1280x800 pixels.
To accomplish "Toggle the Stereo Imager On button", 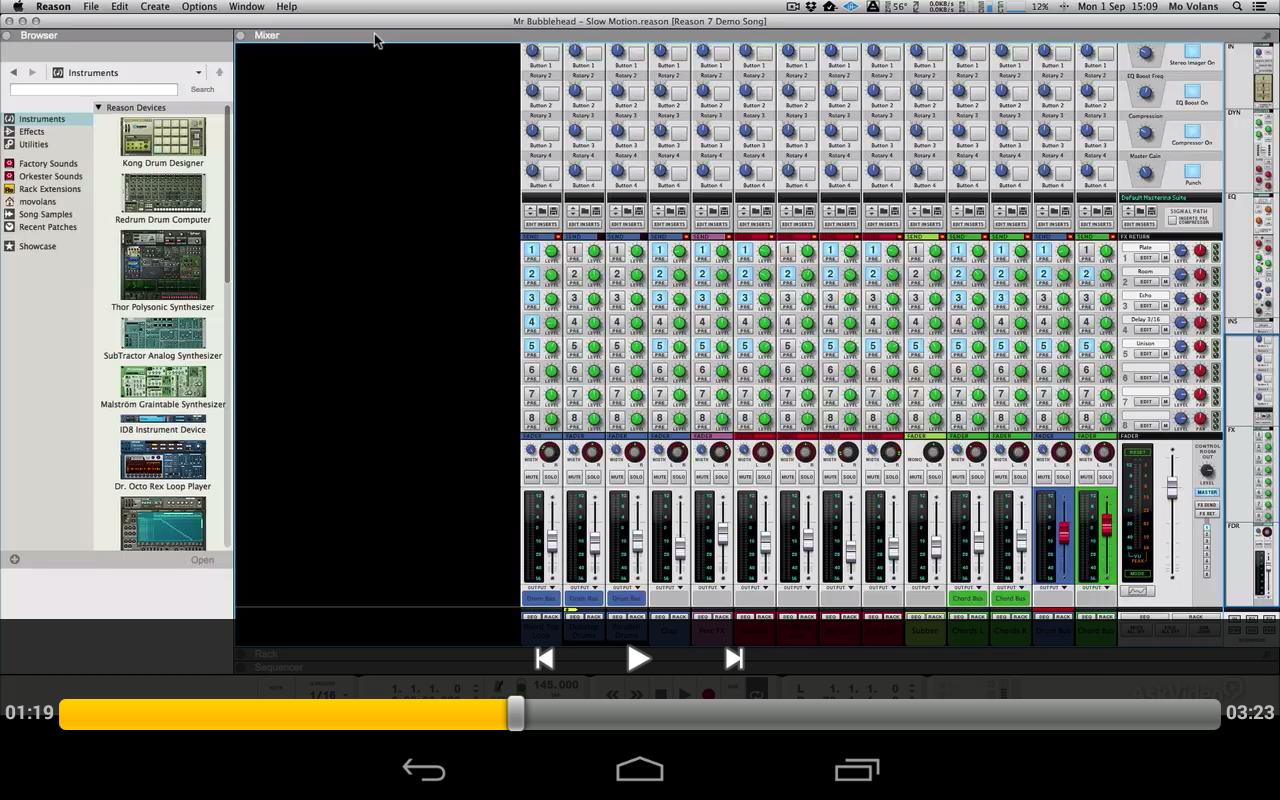I will 1192,52.
